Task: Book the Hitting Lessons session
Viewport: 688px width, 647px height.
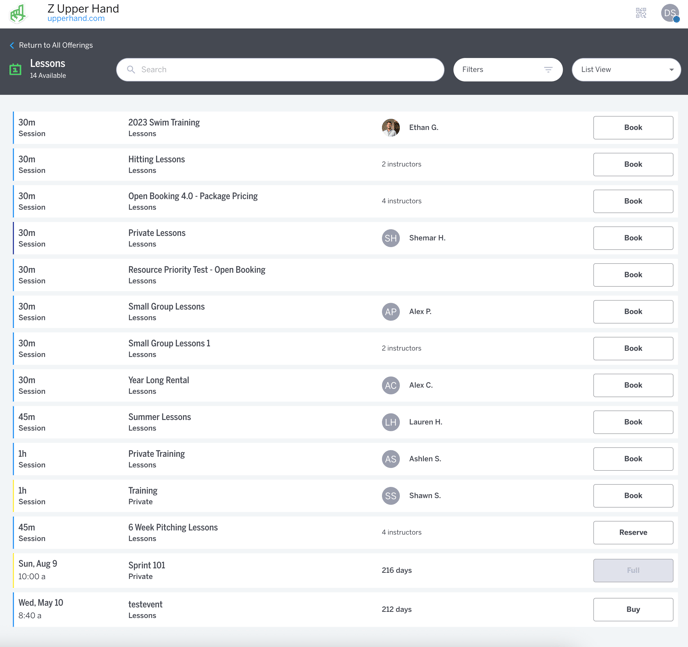Action: tap(633, 165)
